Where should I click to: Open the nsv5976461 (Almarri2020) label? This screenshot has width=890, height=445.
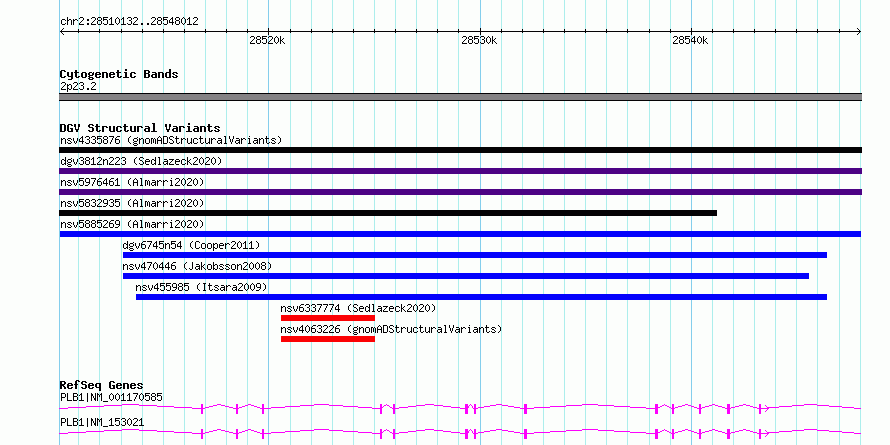click(x=132, y=182)
